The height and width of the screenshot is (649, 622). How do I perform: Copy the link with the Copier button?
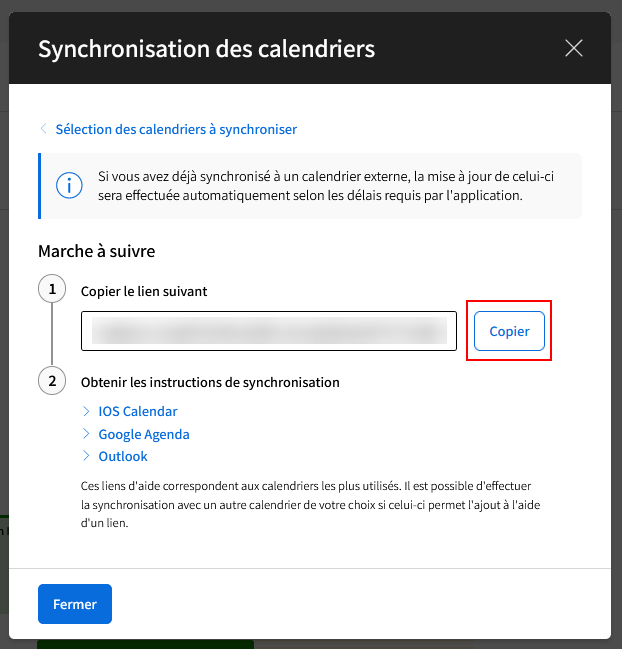click(x=509, y=331)
